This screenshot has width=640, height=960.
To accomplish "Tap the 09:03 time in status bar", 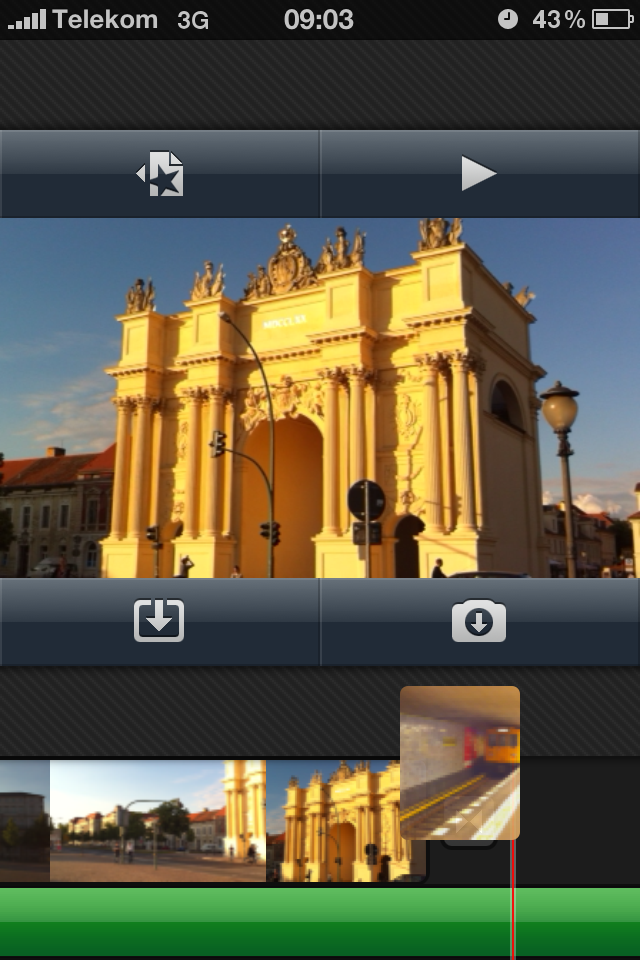I will (x=318, y=20).
